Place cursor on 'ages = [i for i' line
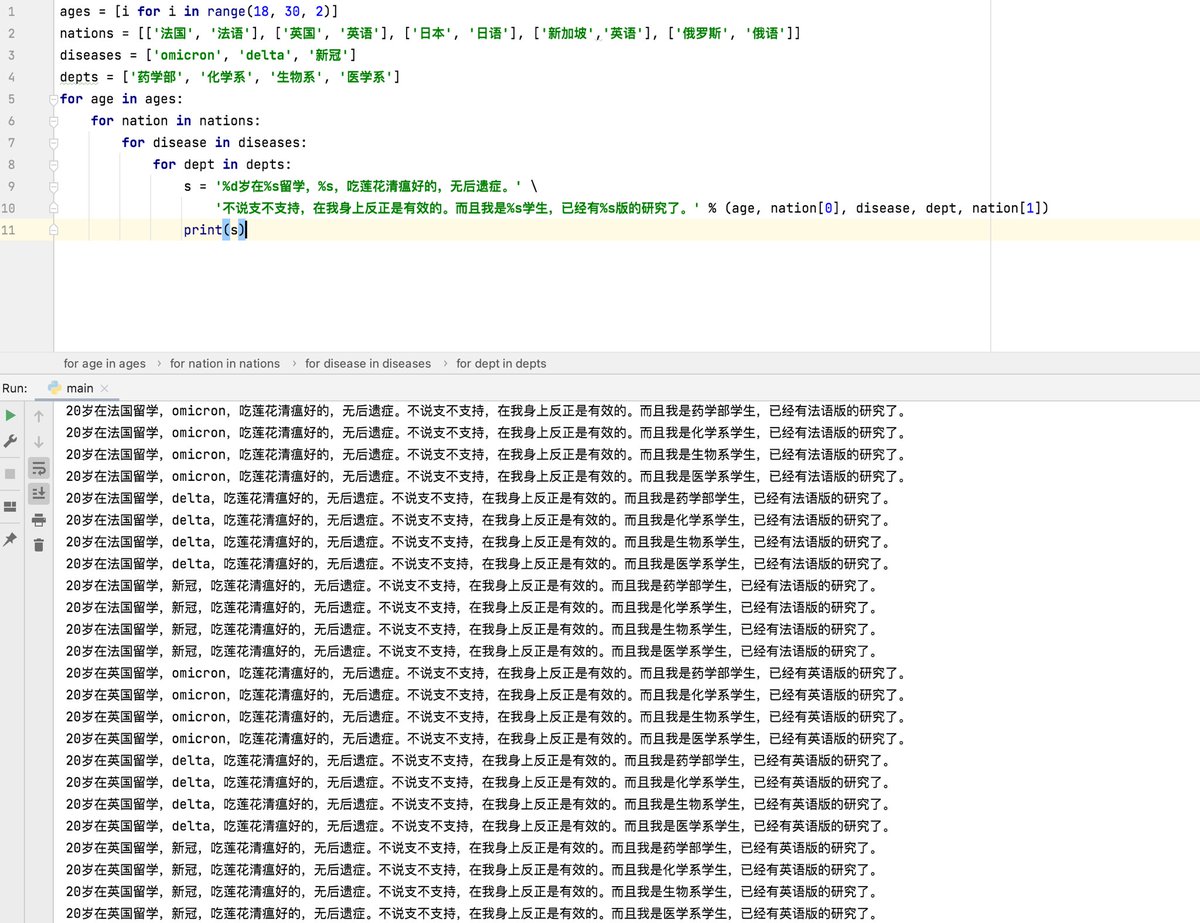 point(199,11)
